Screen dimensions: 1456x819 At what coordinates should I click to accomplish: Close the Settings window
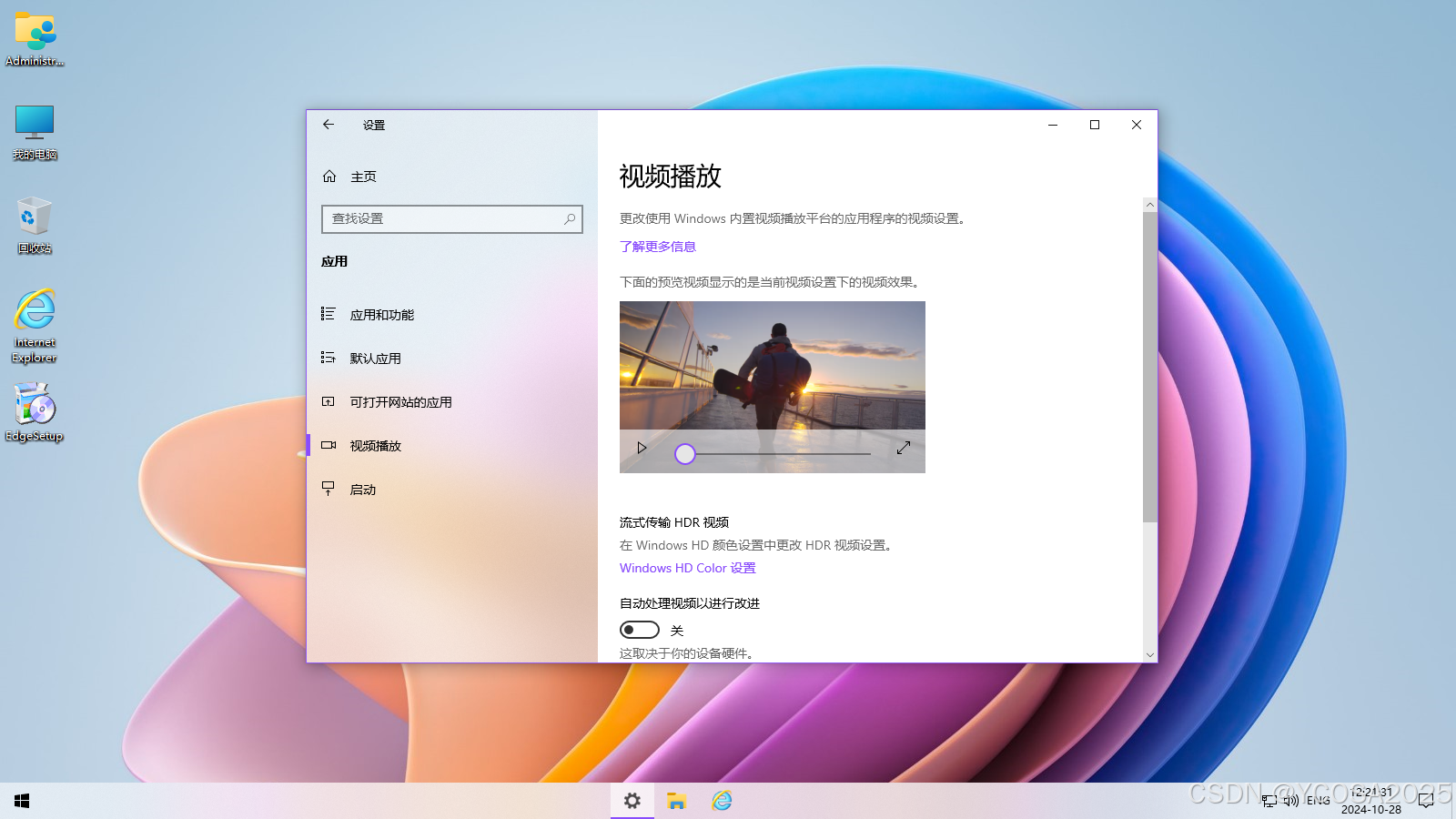coord(1137,125)
